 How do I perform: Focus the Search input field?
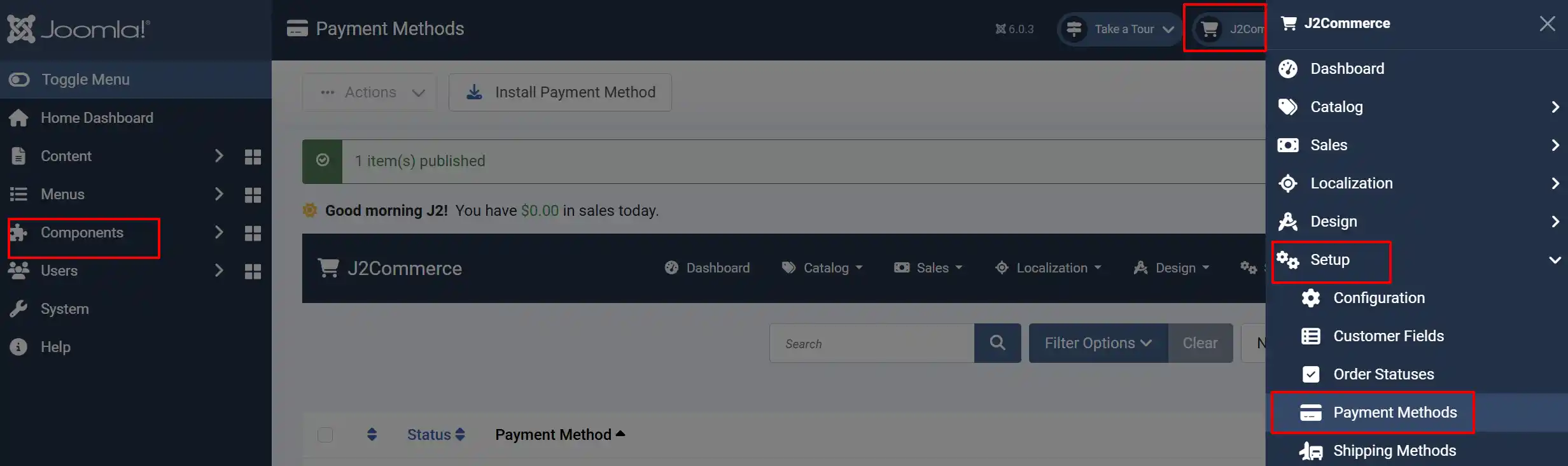point(872,343)
